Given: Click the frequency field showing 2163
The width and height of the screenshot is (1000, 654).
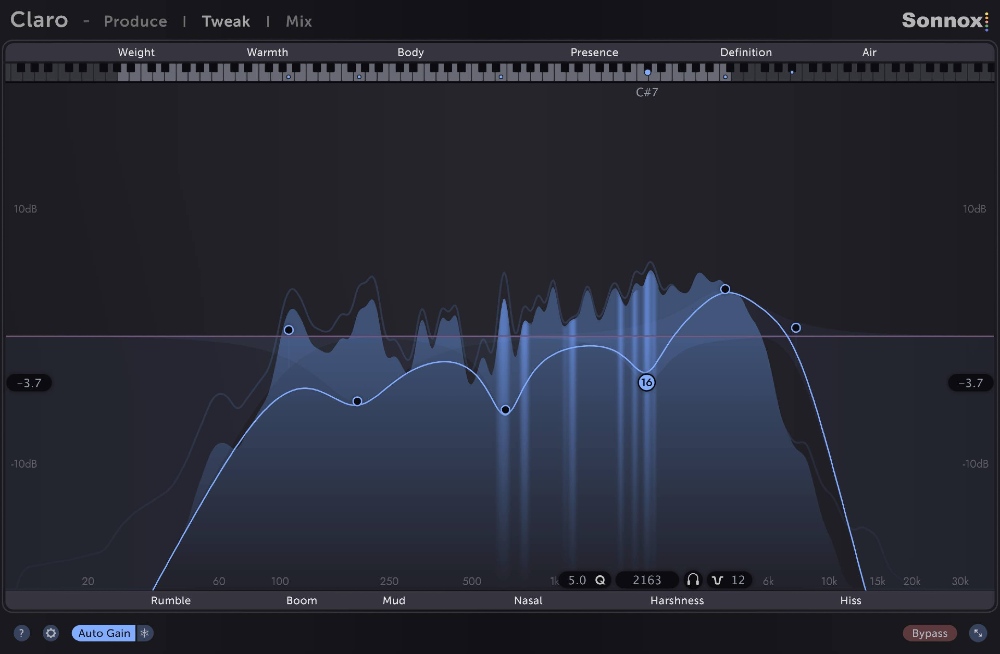Looking at the screenshot, I should click(647, 580).
